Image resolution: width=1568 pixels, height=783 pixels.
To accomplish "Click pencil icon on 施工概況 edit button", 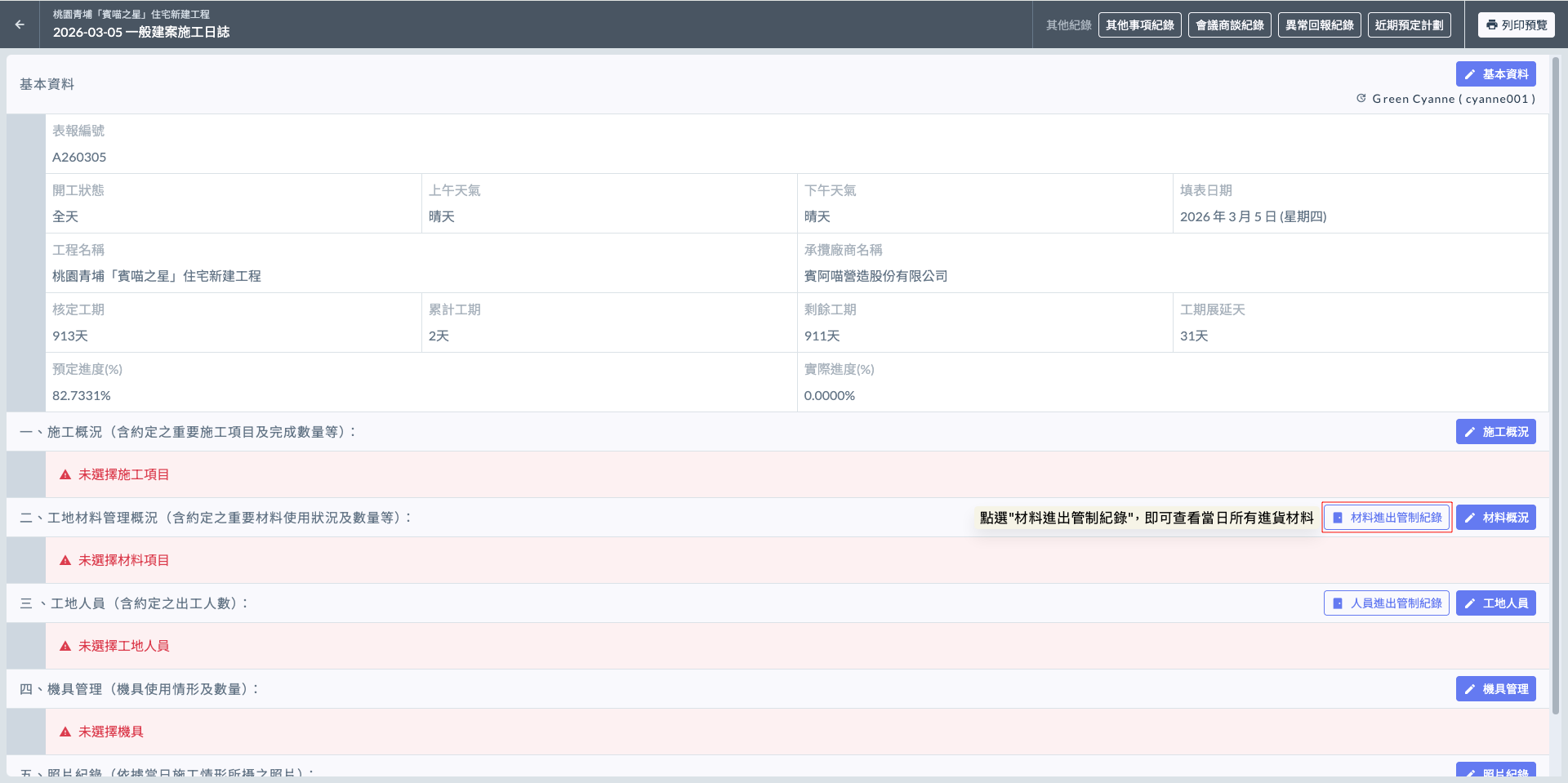I will point(1470,432).
